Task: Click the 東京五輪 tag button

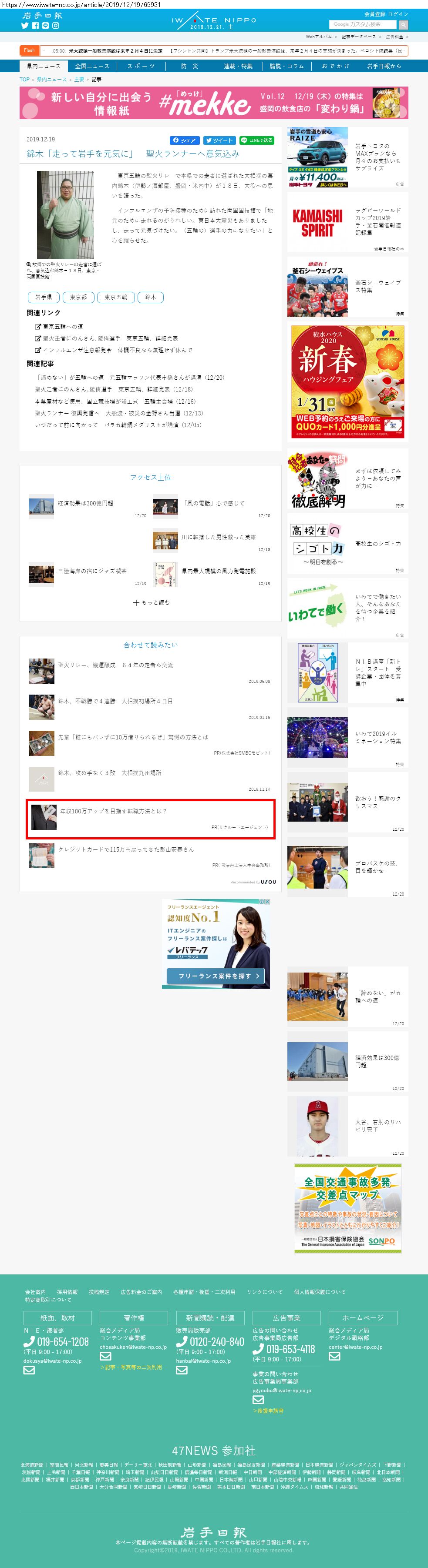Action: coord(115,297)
